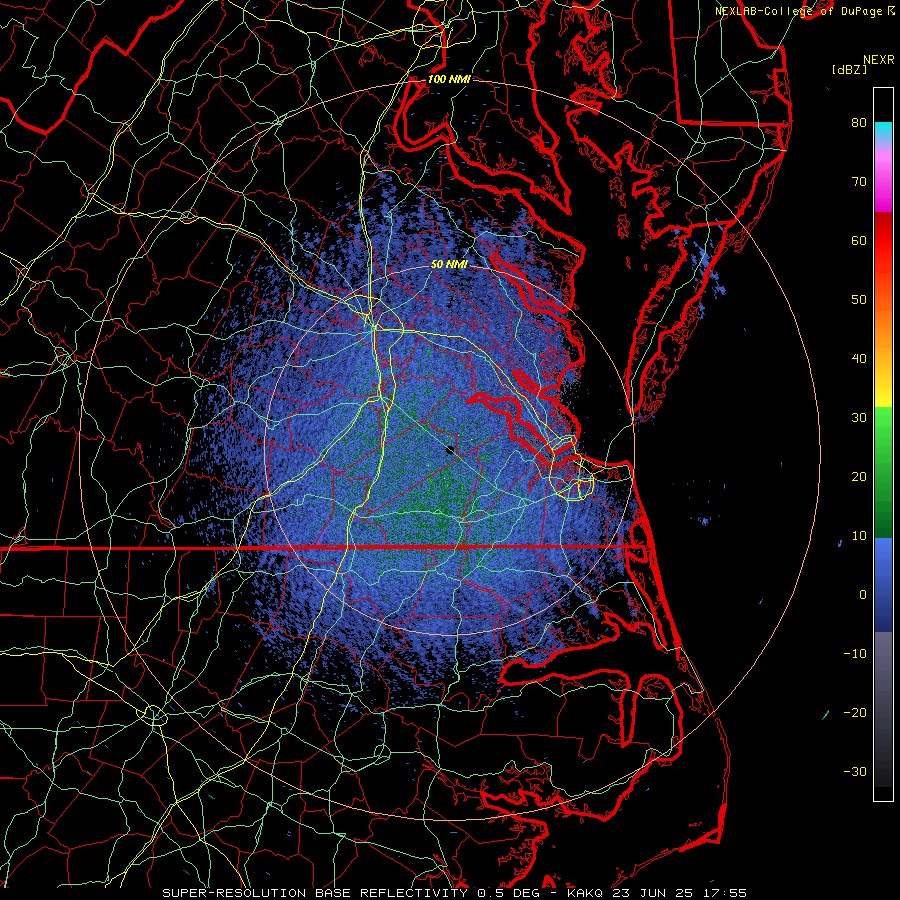Click the 50 value on the dBZ scale
The width and height of the screenshot is (900, 900).
(859, 300)
